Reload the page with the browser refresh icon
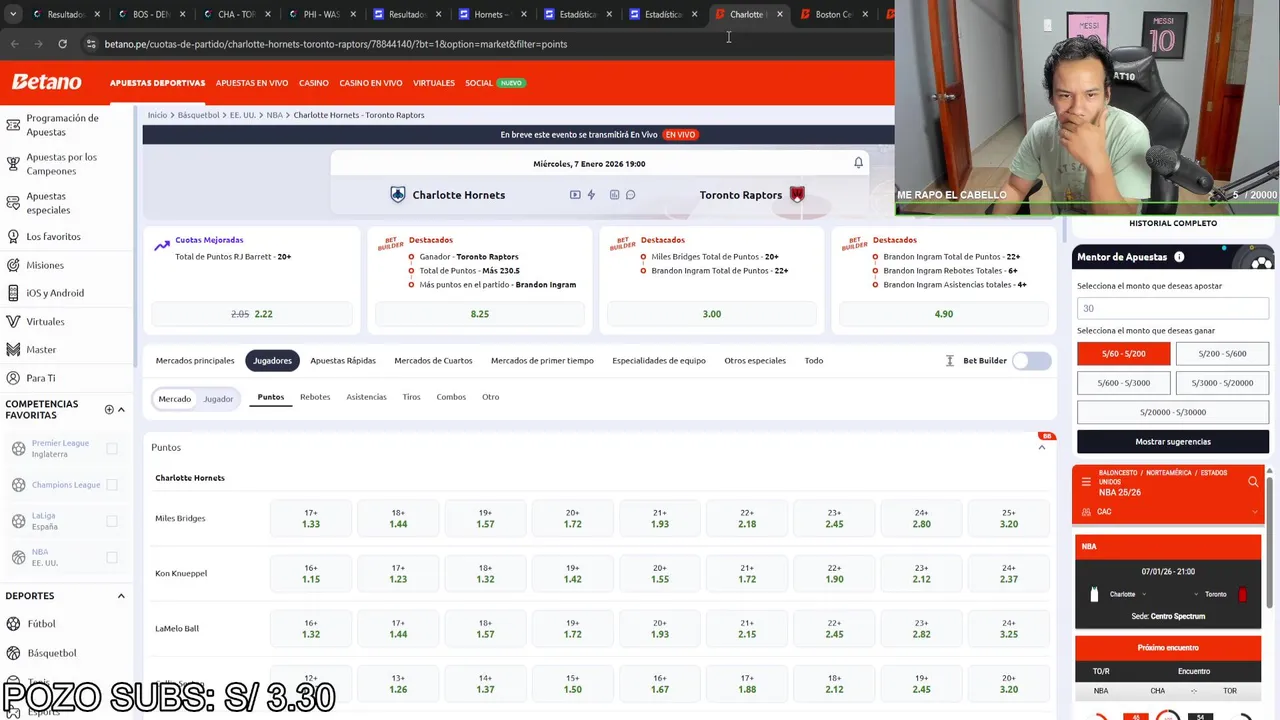The image size is (1280, 720). click(x=62, y=44)
